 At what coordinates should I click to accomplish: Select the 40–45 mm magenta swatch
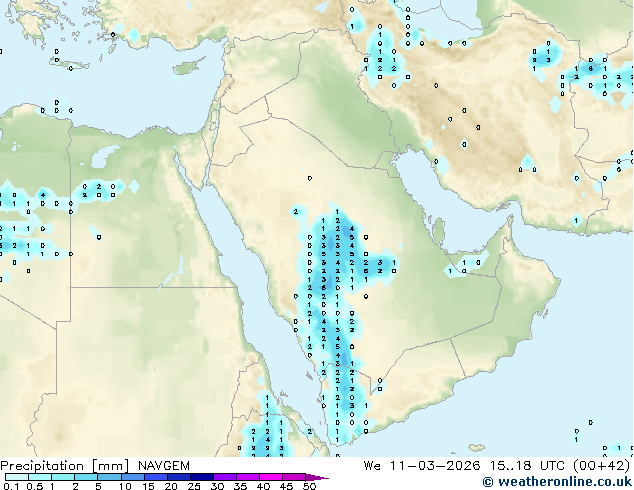click(271, 477)
